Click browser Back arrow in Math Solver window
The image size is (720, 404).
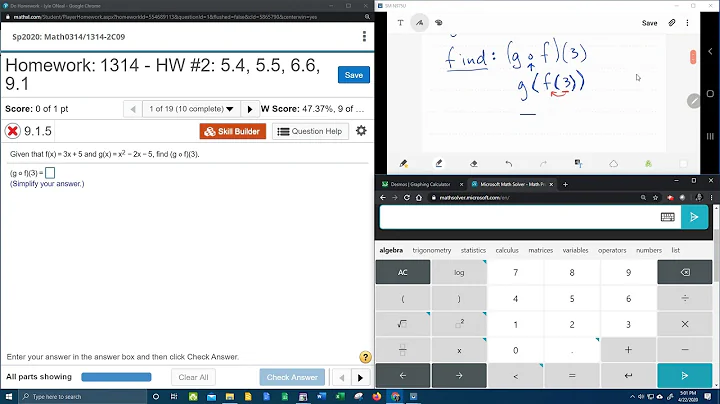[383, 197]
